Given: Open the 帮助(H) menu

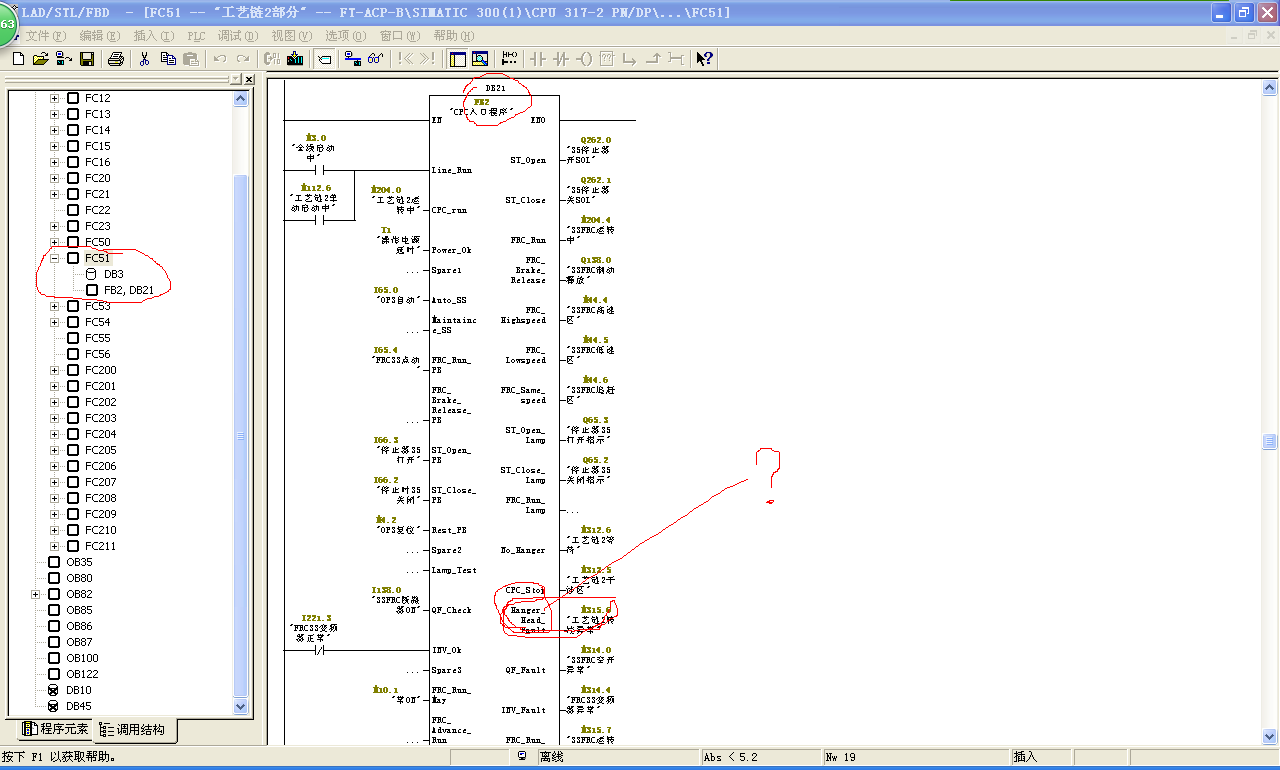Looking at the screenshot, I should [x=453, y=35].
